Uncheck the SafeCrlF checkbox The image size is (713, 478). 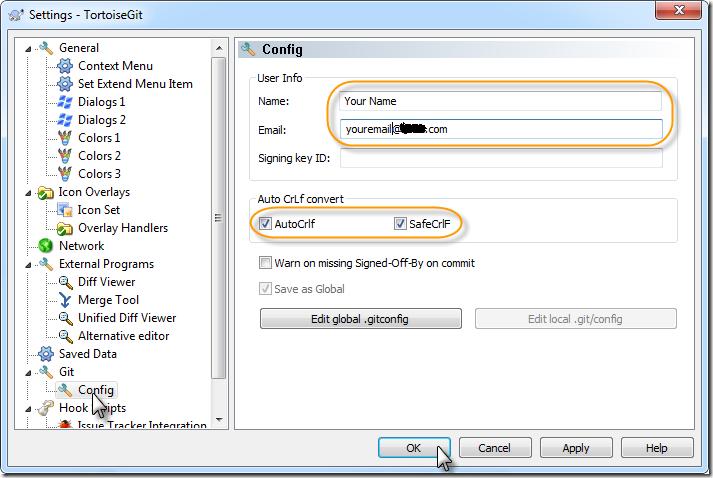pos(400,223)
